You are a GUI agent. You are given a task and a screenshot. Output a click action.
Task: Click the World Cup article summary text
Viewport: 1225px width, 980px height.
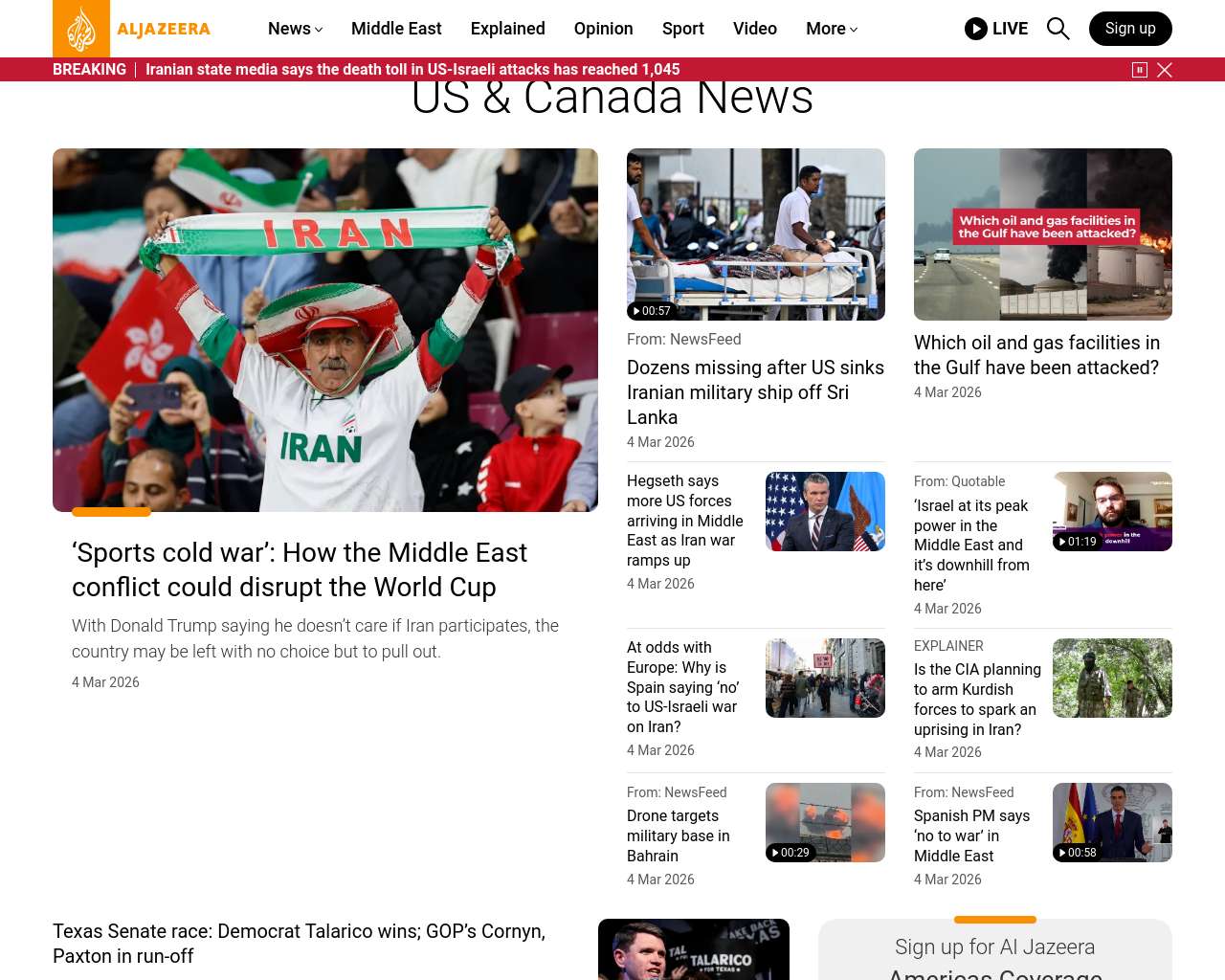(316, 638)
